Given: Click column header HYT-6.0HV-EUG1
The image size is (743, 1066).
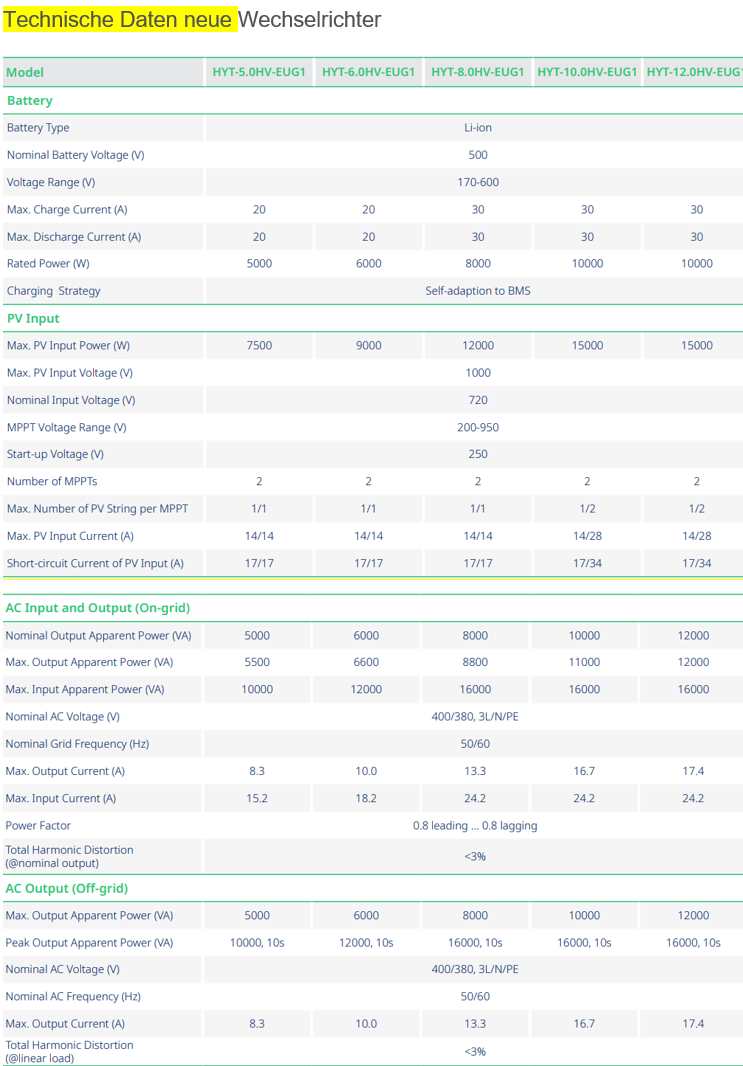Looking at the screenshot, I should [368, 72].
